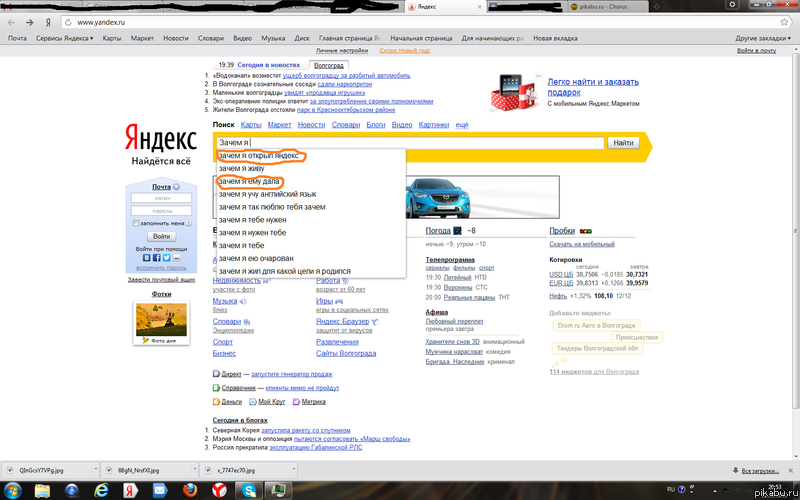
Task: Expand Другие закладки folder
Action: [x=764, y=38]
